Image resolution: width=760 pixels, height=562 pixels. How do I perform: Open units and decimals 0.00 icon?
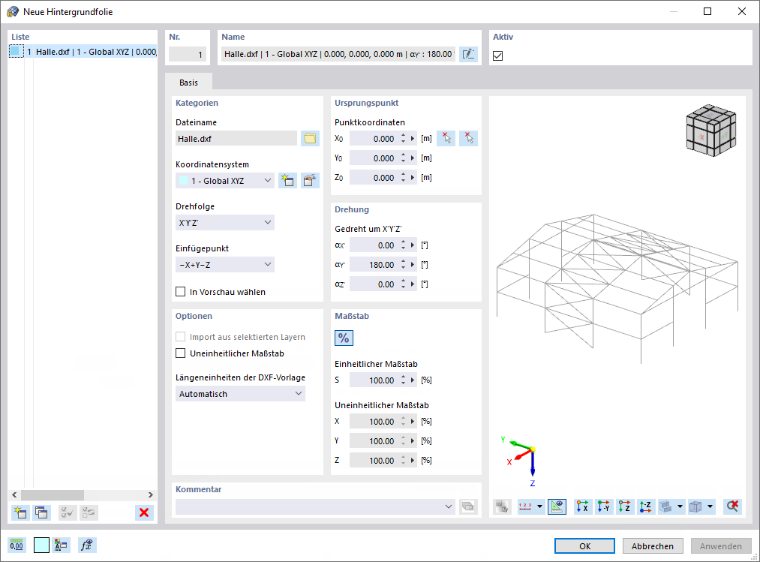point(16,545)
